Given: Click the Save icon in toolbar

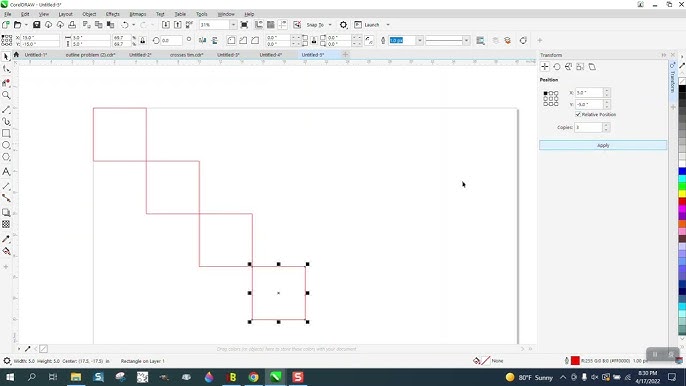Looking at the screenshot, I should pos(37,25).
